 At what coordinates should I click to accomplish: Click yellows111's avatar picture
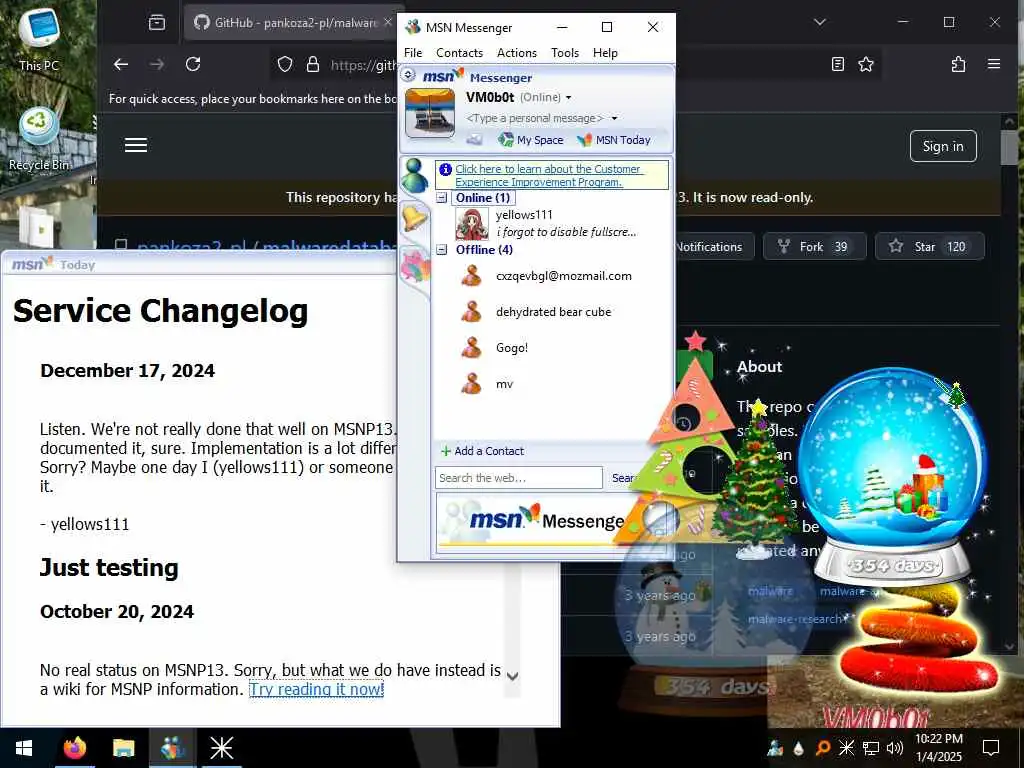[472, 224]
